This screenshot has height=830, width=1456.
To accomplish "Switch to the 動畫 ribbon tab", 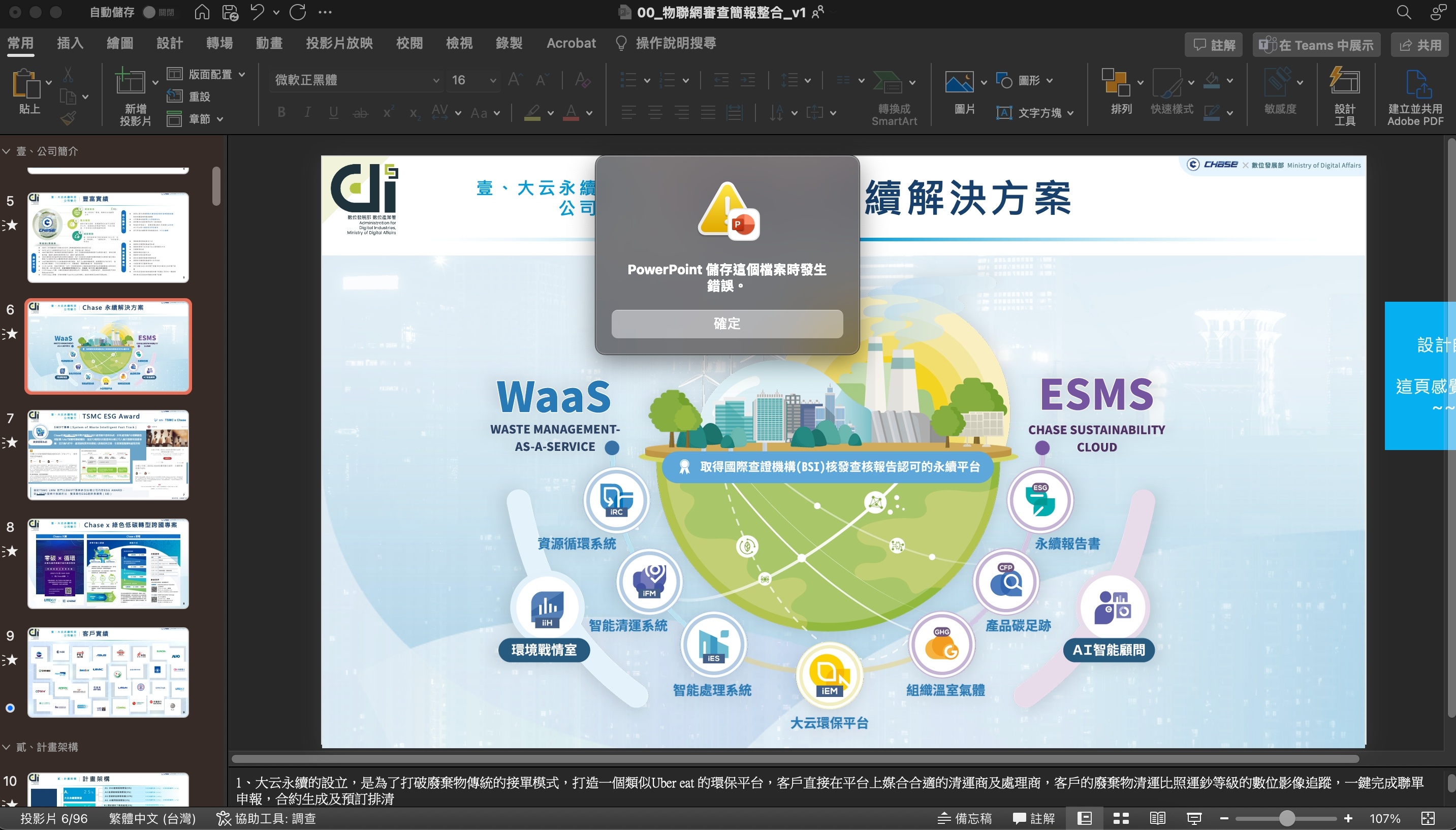I will click(269, 43).
